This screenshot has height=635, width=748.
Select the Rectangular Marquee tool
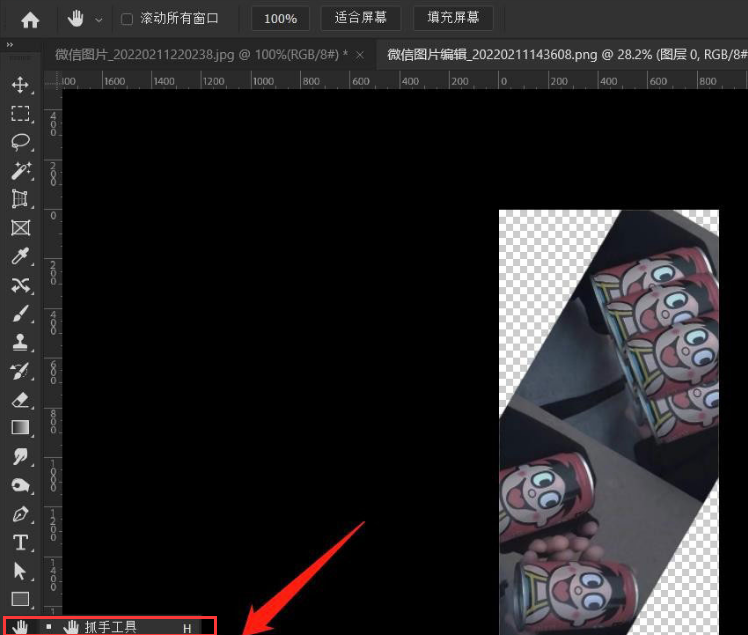pyautogui.click(x=20, y=114)
